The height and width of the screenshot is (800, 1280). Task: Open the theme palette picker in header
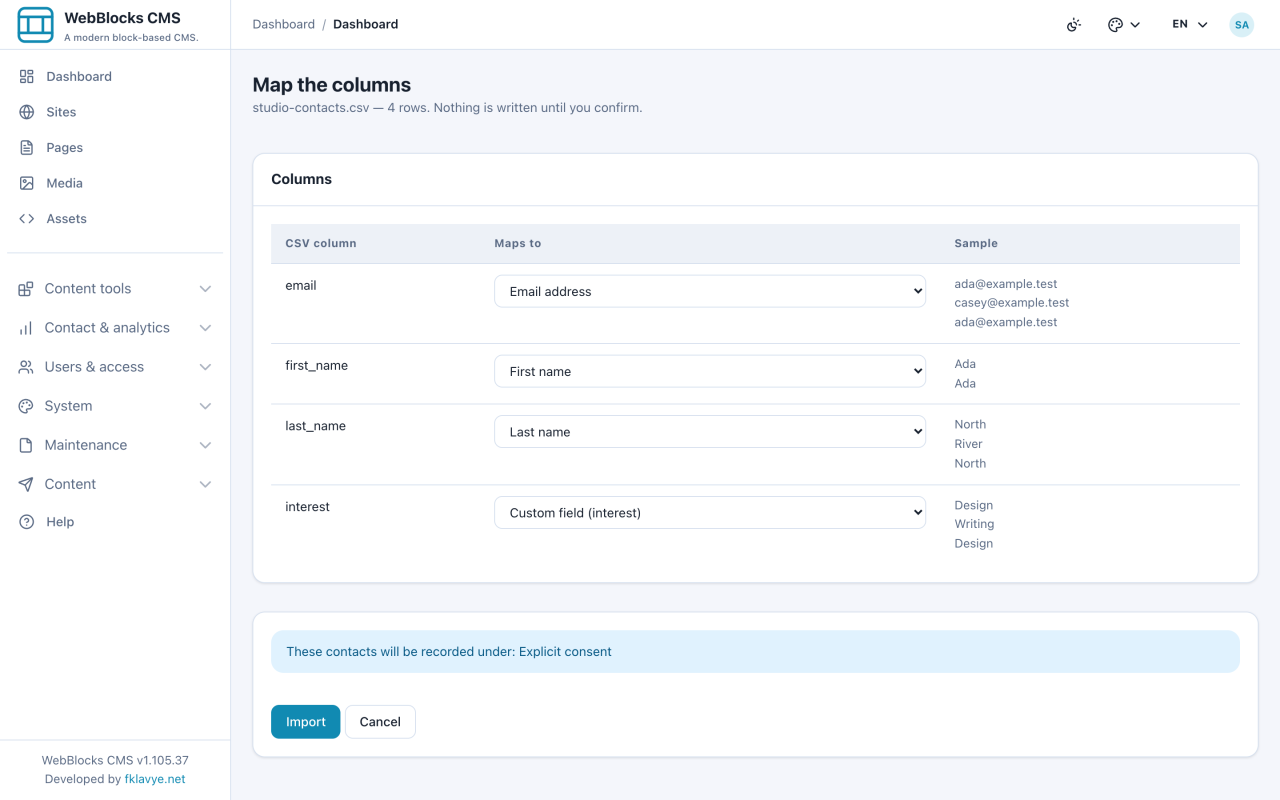tap(1124, 25)
